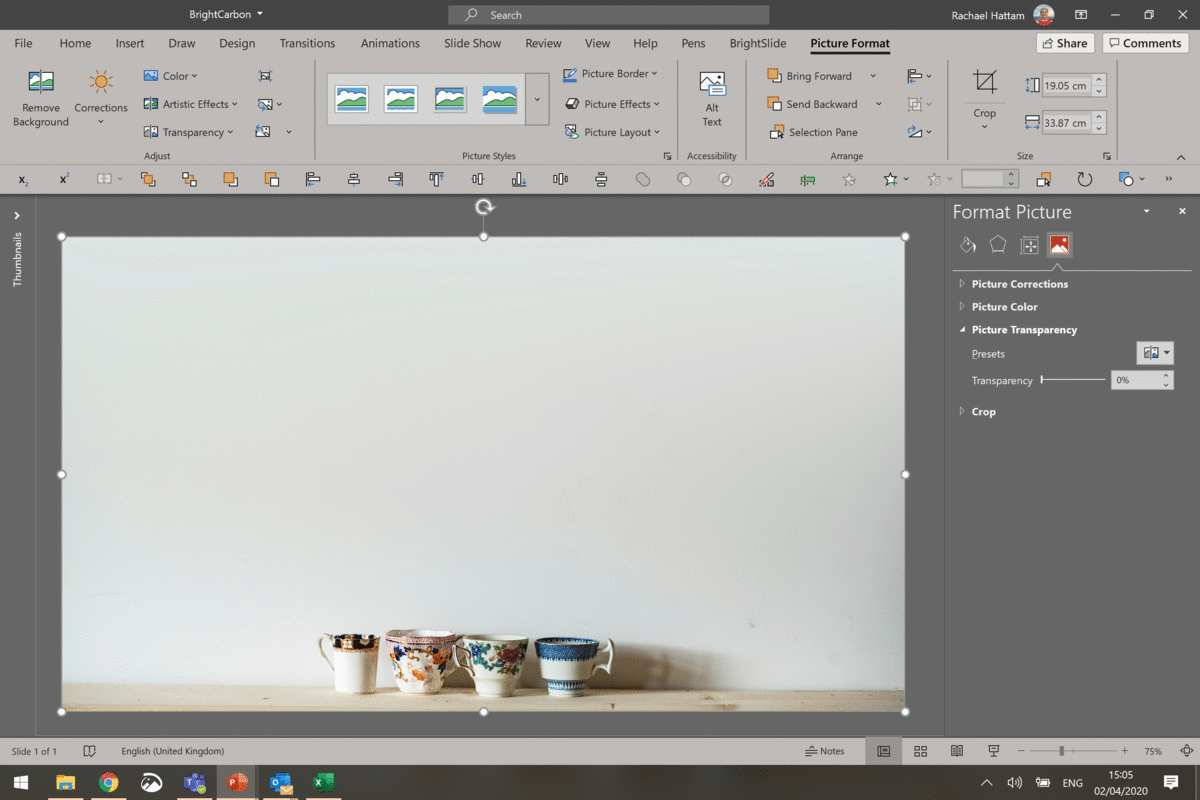Switch to the BrightSlide ribbon tab
Image resolution: width=1200 pixels, height=800 pixels.
757,43
